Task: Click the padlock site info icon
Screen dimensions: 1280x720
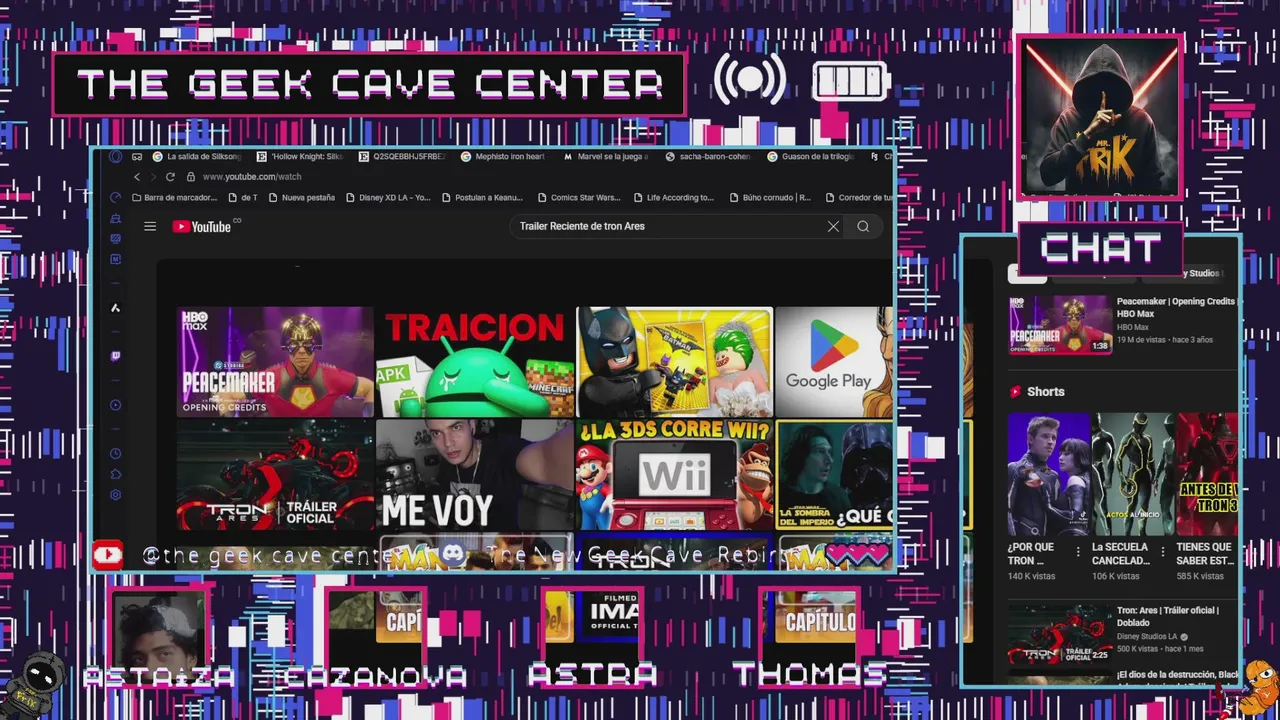Action: (x=191, y=177)
